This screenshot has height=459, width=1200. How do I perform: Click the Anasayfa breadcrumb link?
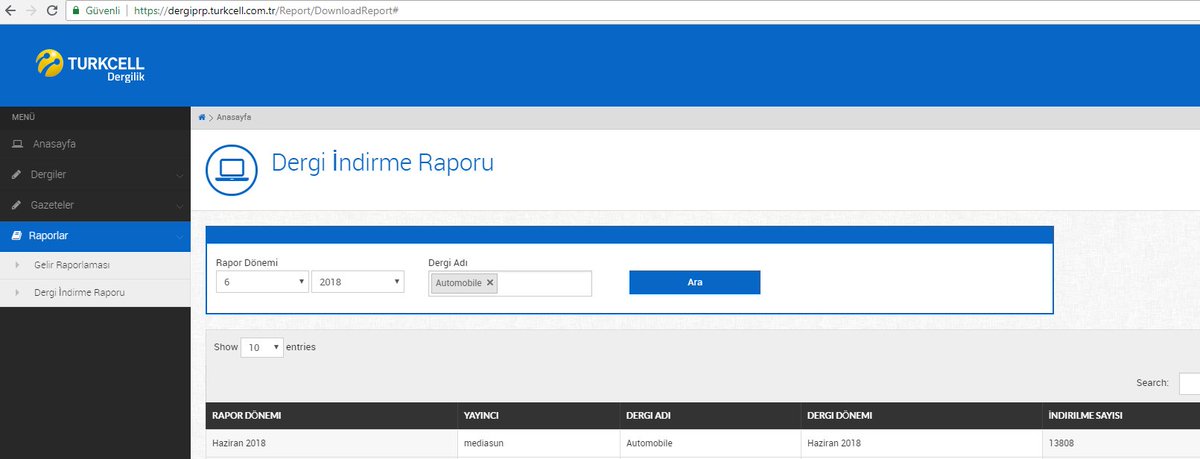click(x=234, y=117)
